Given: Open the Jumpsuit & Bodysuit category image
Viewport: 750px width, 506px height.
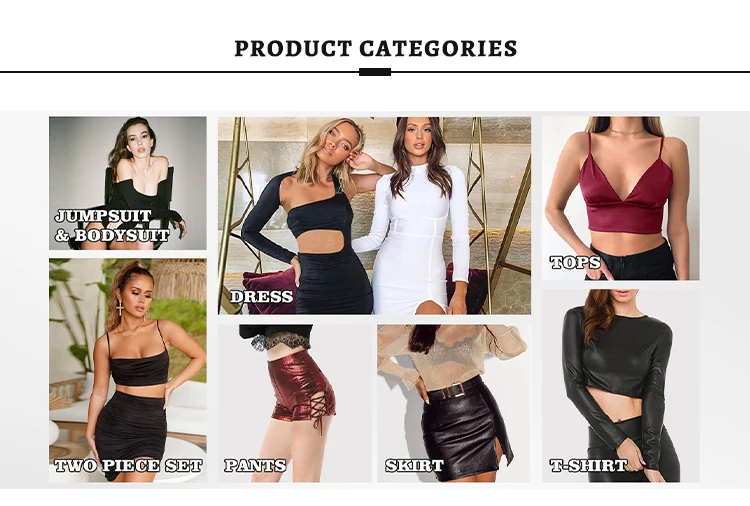Looking at the screenshot, I should tap(128, 183).
